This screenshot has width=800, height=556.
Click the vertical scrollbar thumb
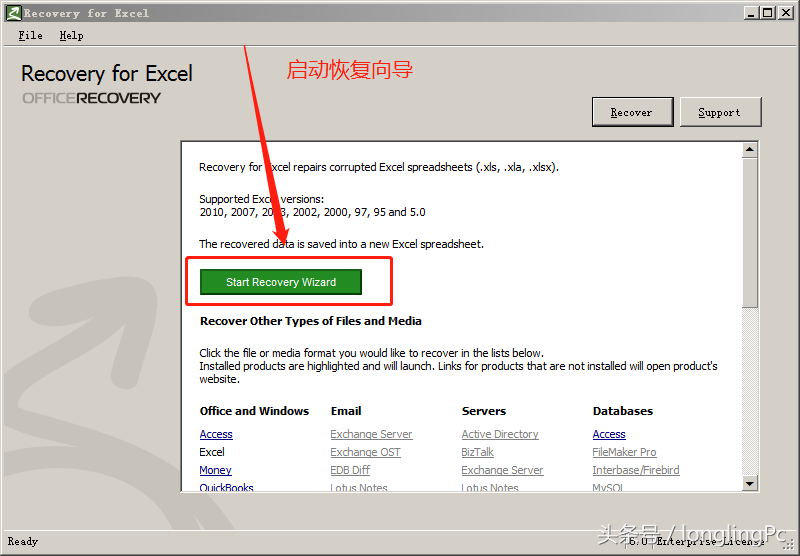click(749, 233)
